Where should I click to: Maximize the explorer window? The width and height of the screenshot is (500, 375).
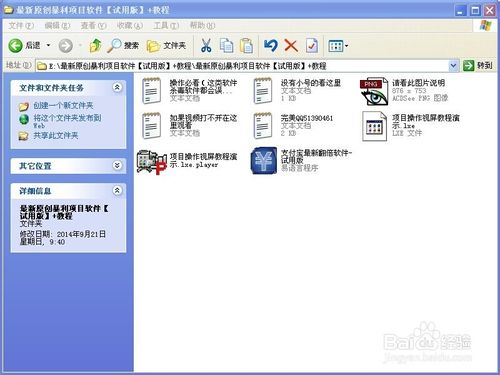[x=475, y=10]
